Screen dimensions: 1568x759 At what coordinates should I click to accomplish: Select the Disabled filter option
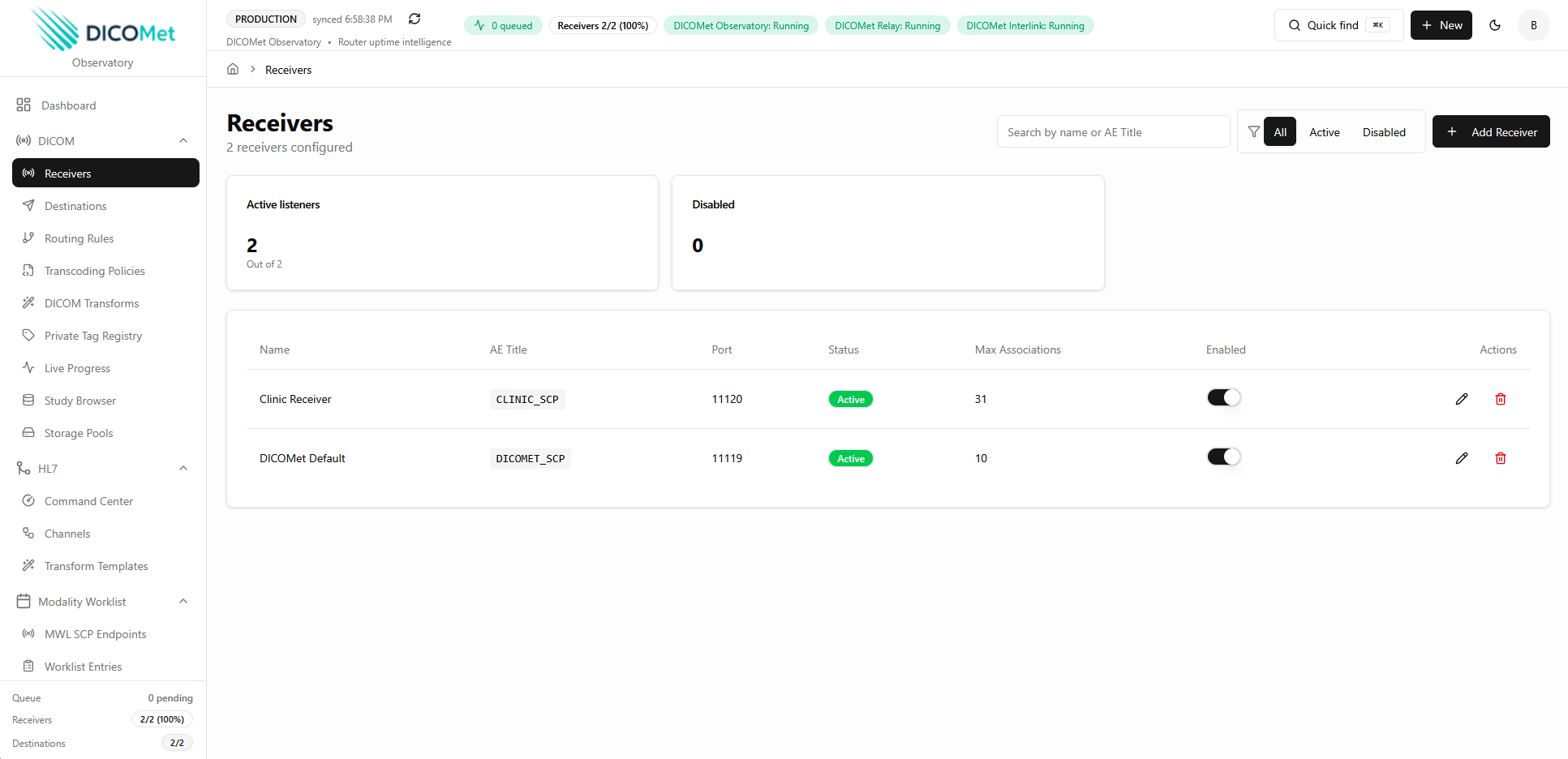[x=1383, y=132]
